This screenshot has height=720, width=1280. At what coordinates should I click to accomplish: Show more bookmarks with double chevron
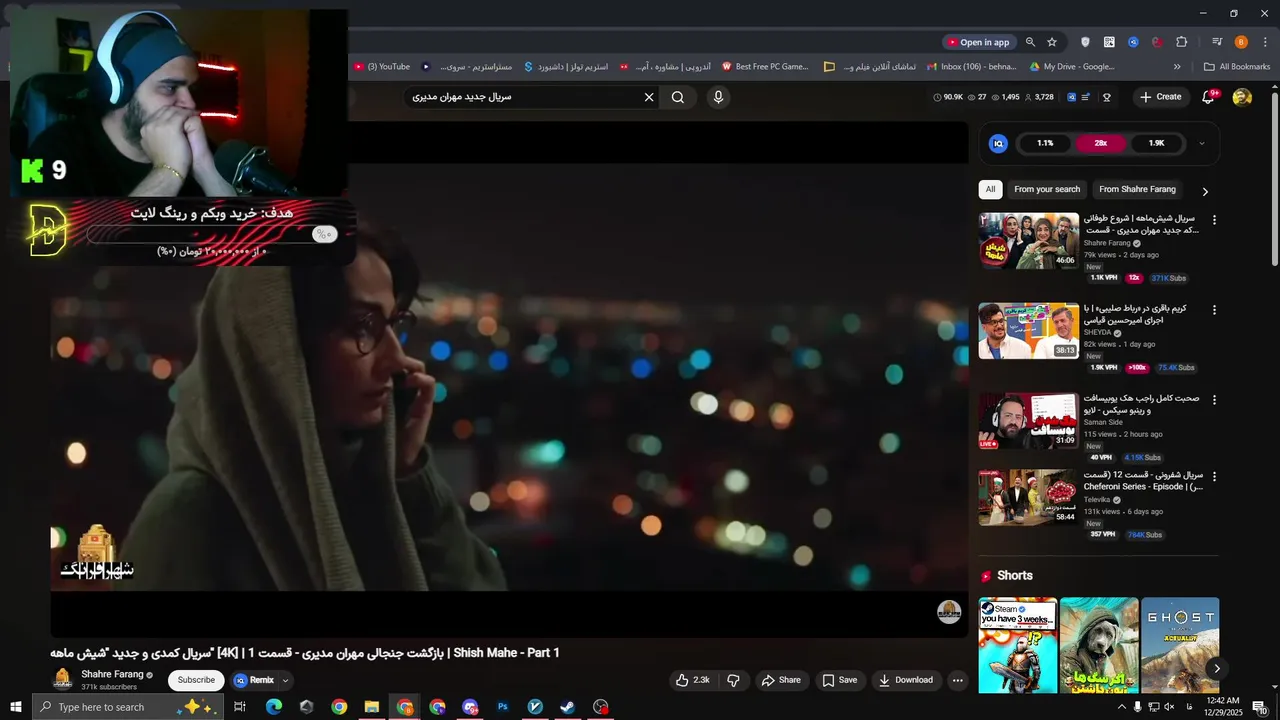(1177, 67)
